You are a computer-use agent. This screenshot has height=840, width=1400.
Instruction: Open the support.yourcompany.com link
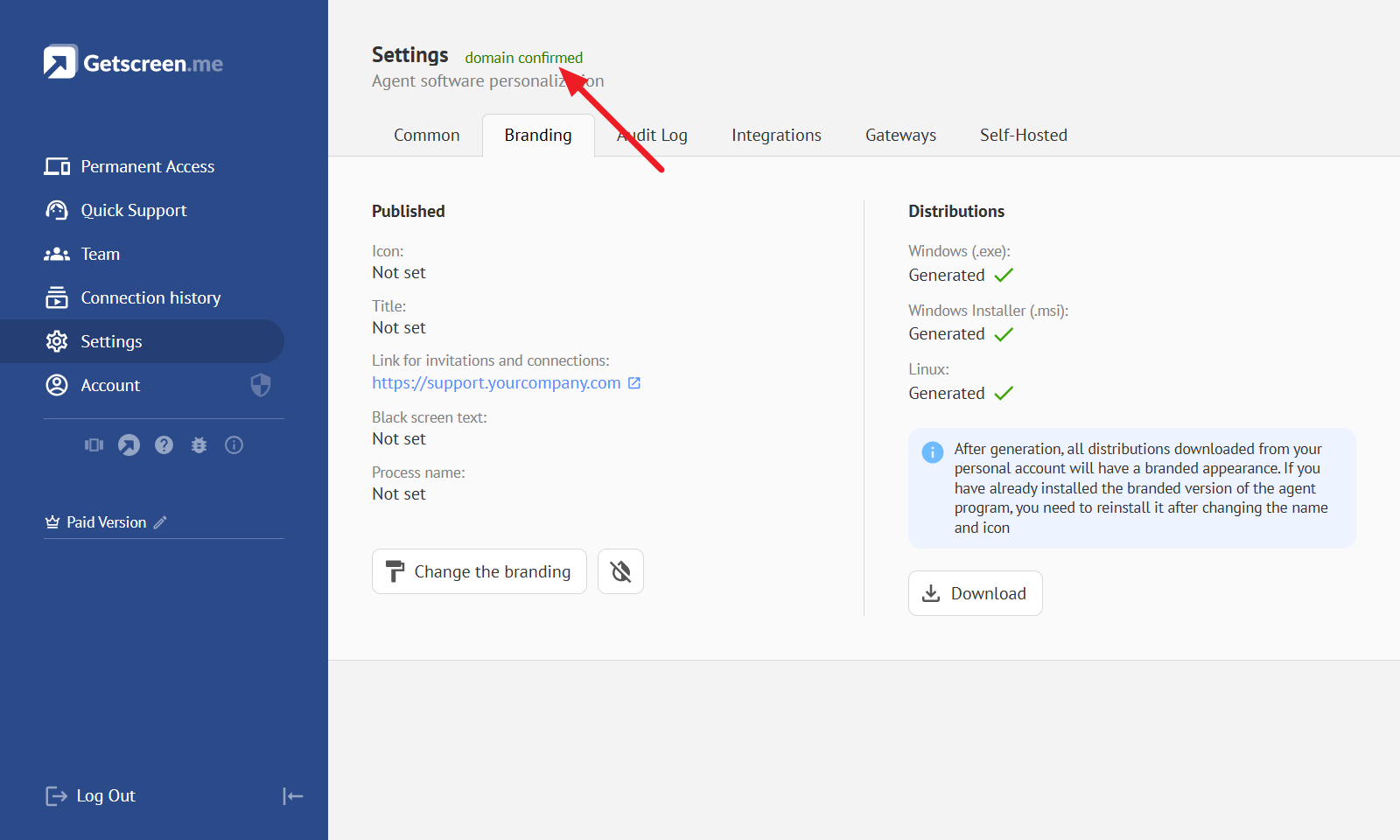click(496, 383)
